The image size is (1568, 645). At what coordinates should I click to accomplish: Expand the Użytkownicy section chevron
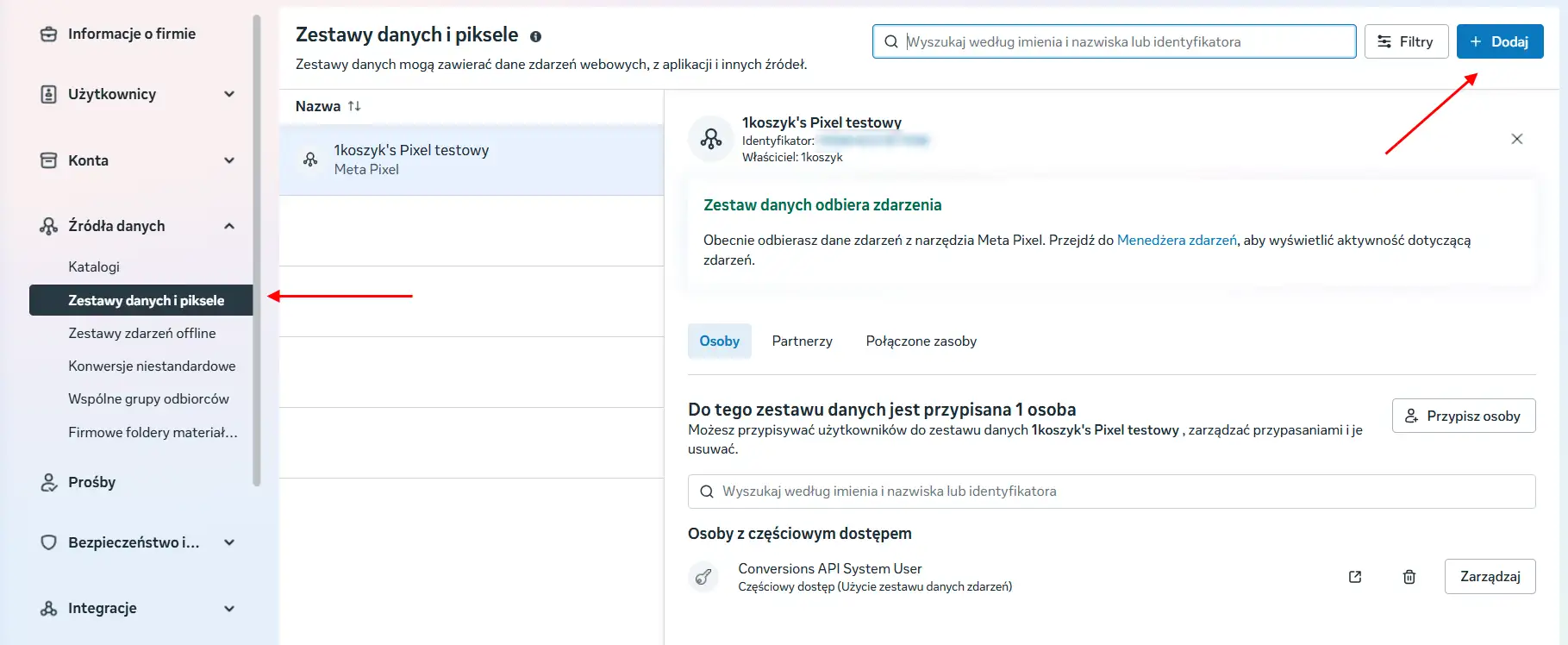pyautogui.click(x=229, y=94)
